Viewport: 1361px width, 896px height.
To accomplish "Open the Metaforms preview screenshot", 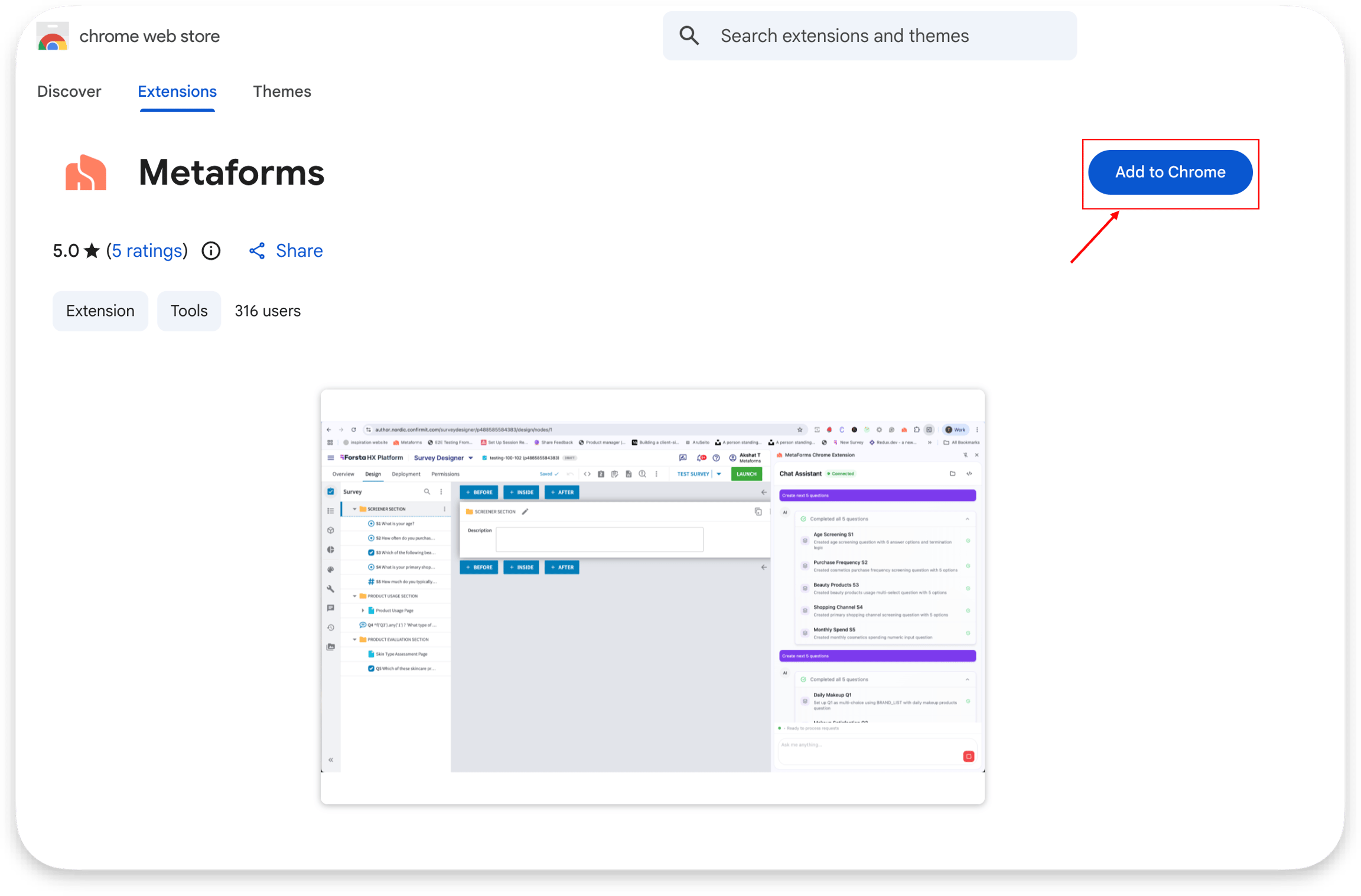I will [652, 597].
